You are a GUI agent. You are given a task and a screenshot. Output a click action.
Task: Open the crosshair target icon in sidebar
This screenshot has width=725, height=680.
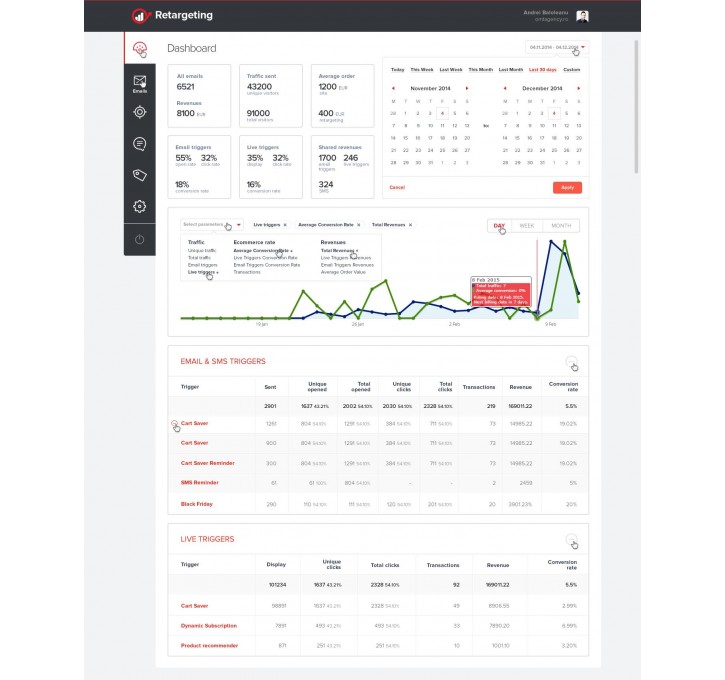point(140,112)
